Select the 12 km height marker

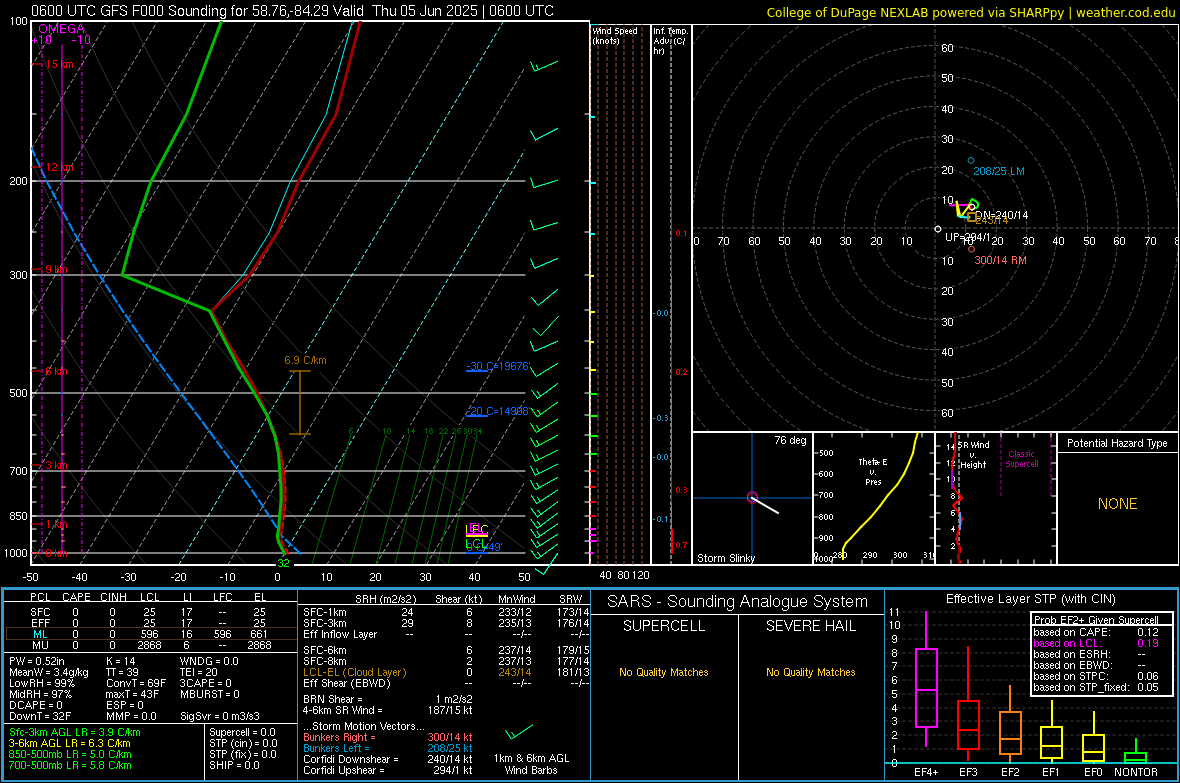[x=59, y=167]
